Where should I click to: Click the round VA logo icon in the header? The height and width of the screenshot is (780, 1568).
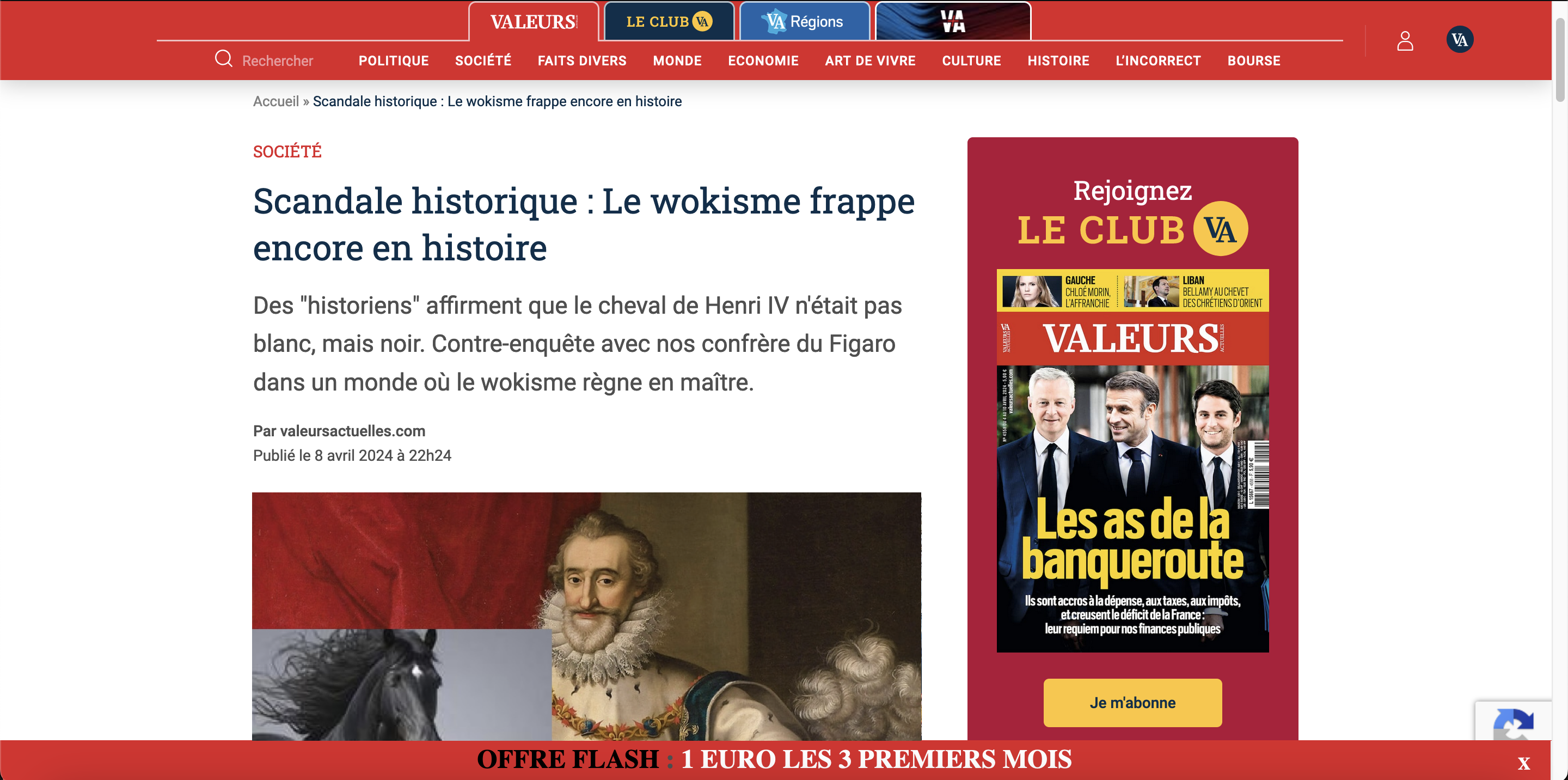tap(1460, 40)
